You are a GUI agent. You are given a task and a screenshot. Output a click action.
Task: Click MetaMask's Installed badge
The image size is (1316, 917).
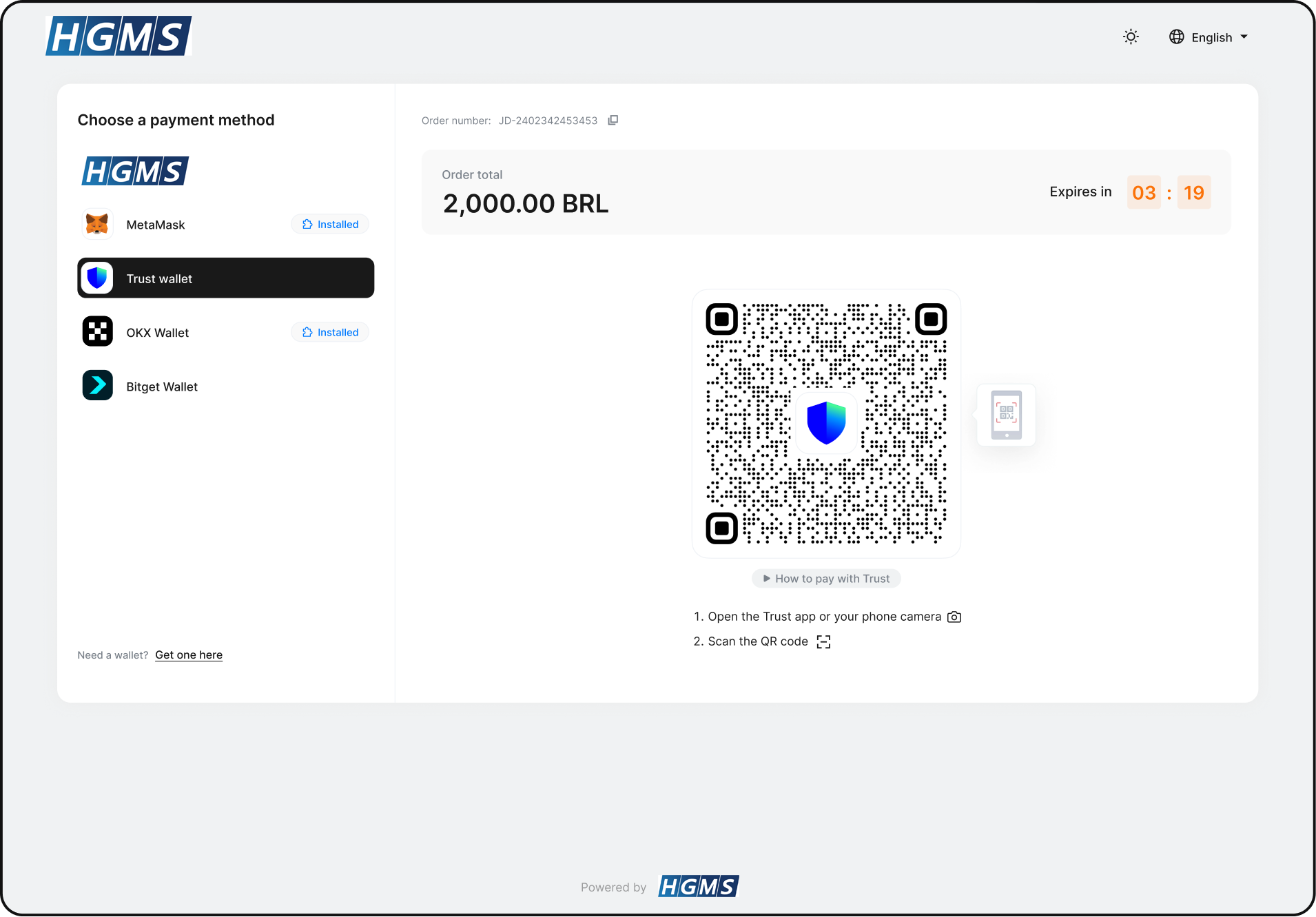click(330, 225)
